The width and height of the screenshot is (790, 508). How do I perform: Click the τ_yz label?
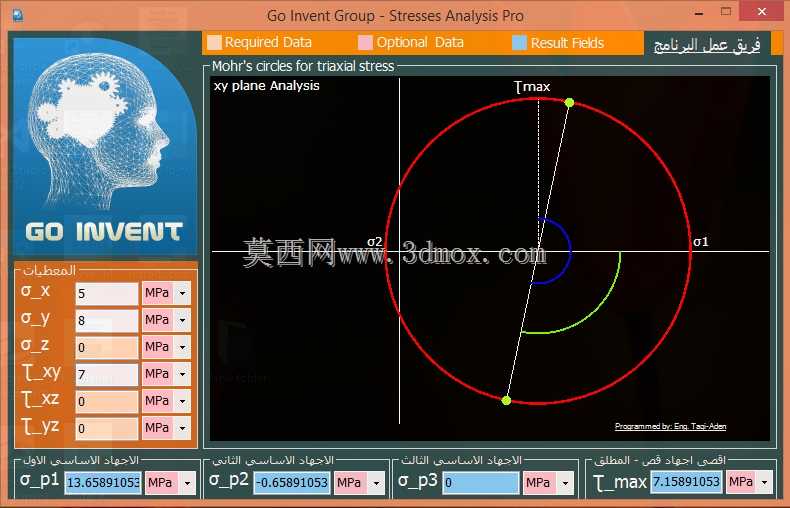(x=41, y=426)
